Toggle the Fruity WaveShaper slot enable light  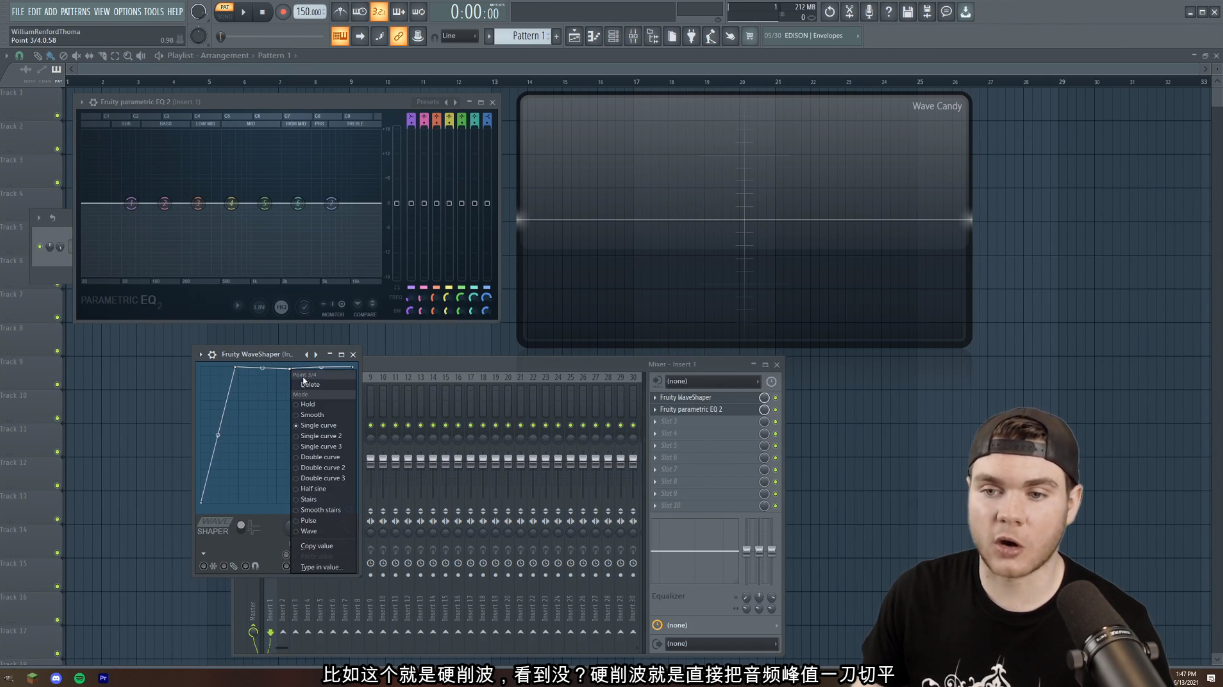775,398
